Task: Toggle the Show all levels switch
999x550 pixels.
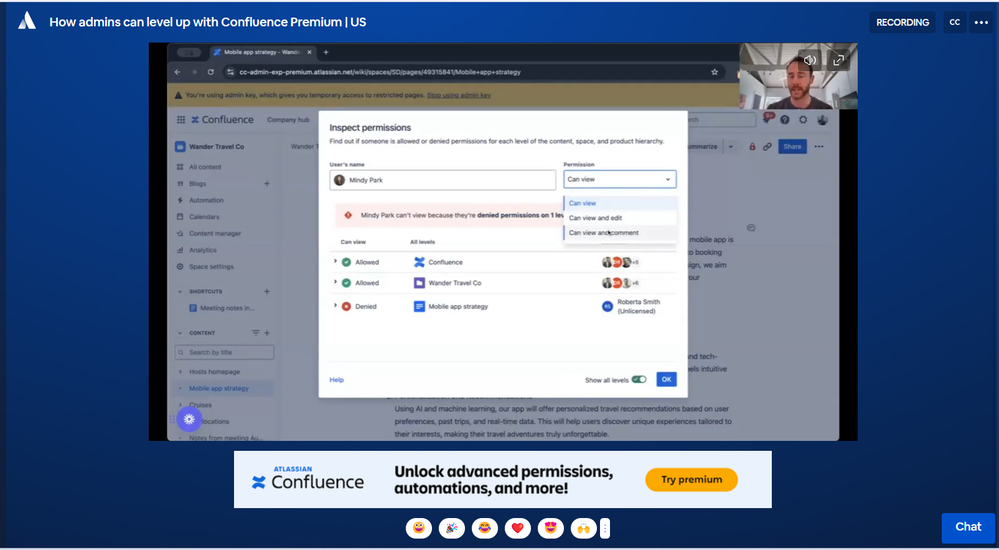Action: tap(639, 380)
